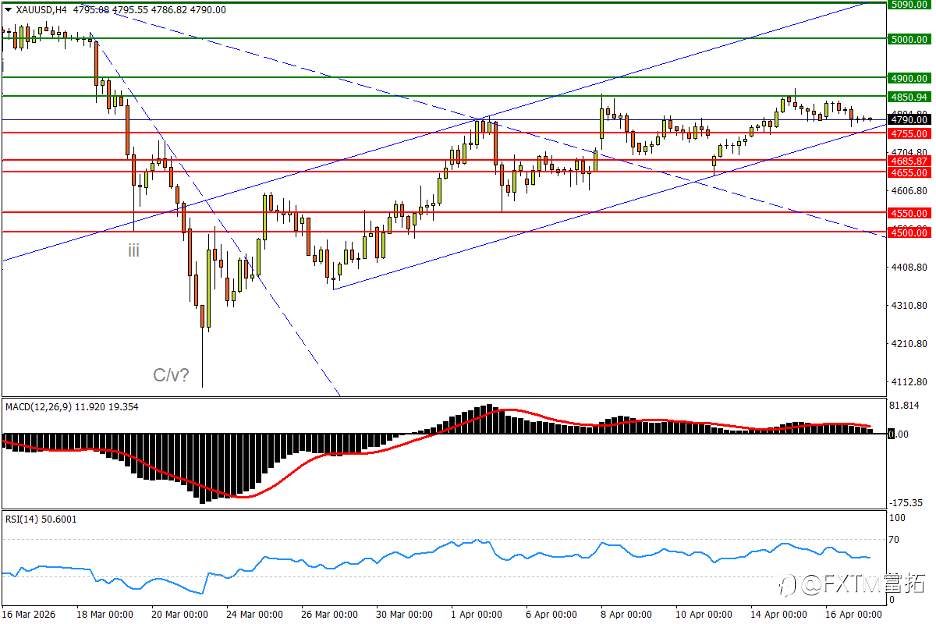Select the 4850.94 green price label

click(909, 97)
